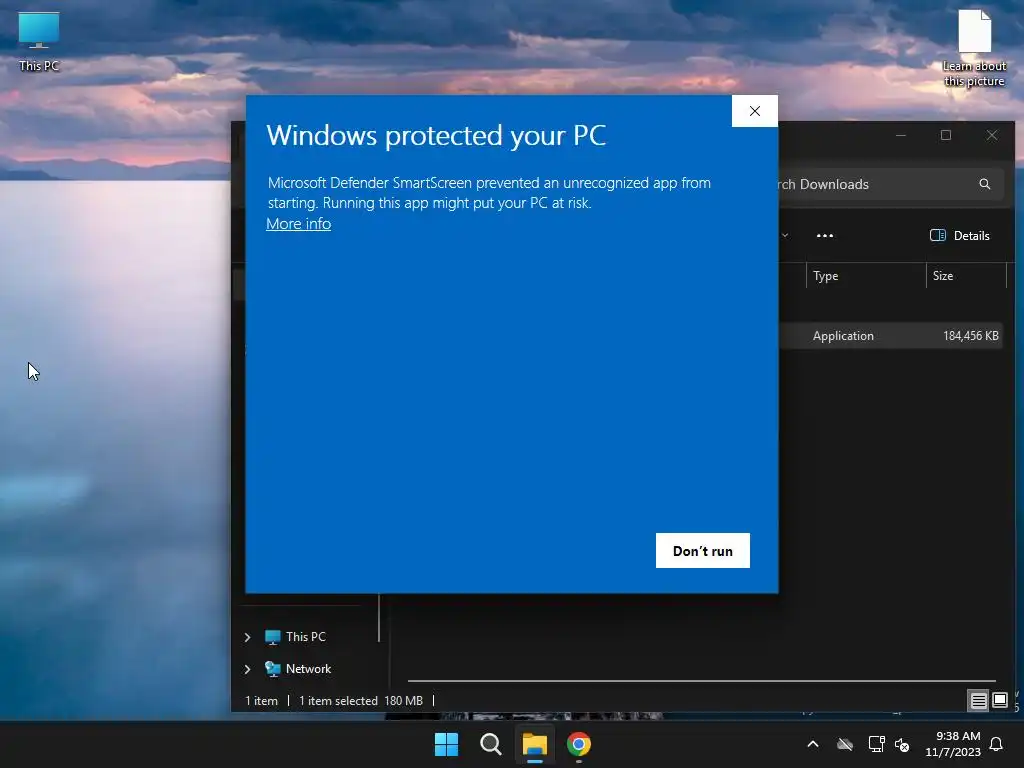Open Google Chrome from taskbar
This screenshot has height=768, width=1024.
coord(579,744)
